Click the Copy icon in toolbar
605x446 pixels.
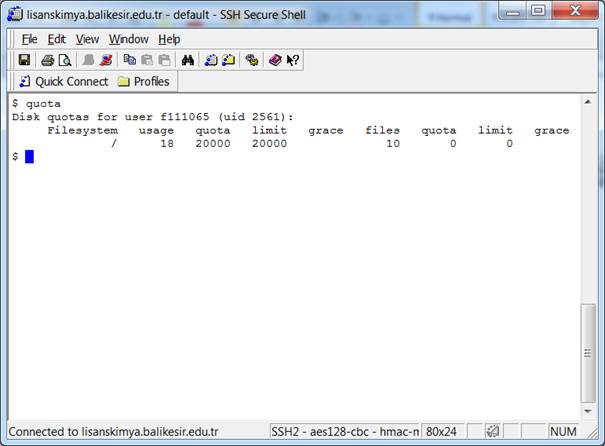[130, 60]
